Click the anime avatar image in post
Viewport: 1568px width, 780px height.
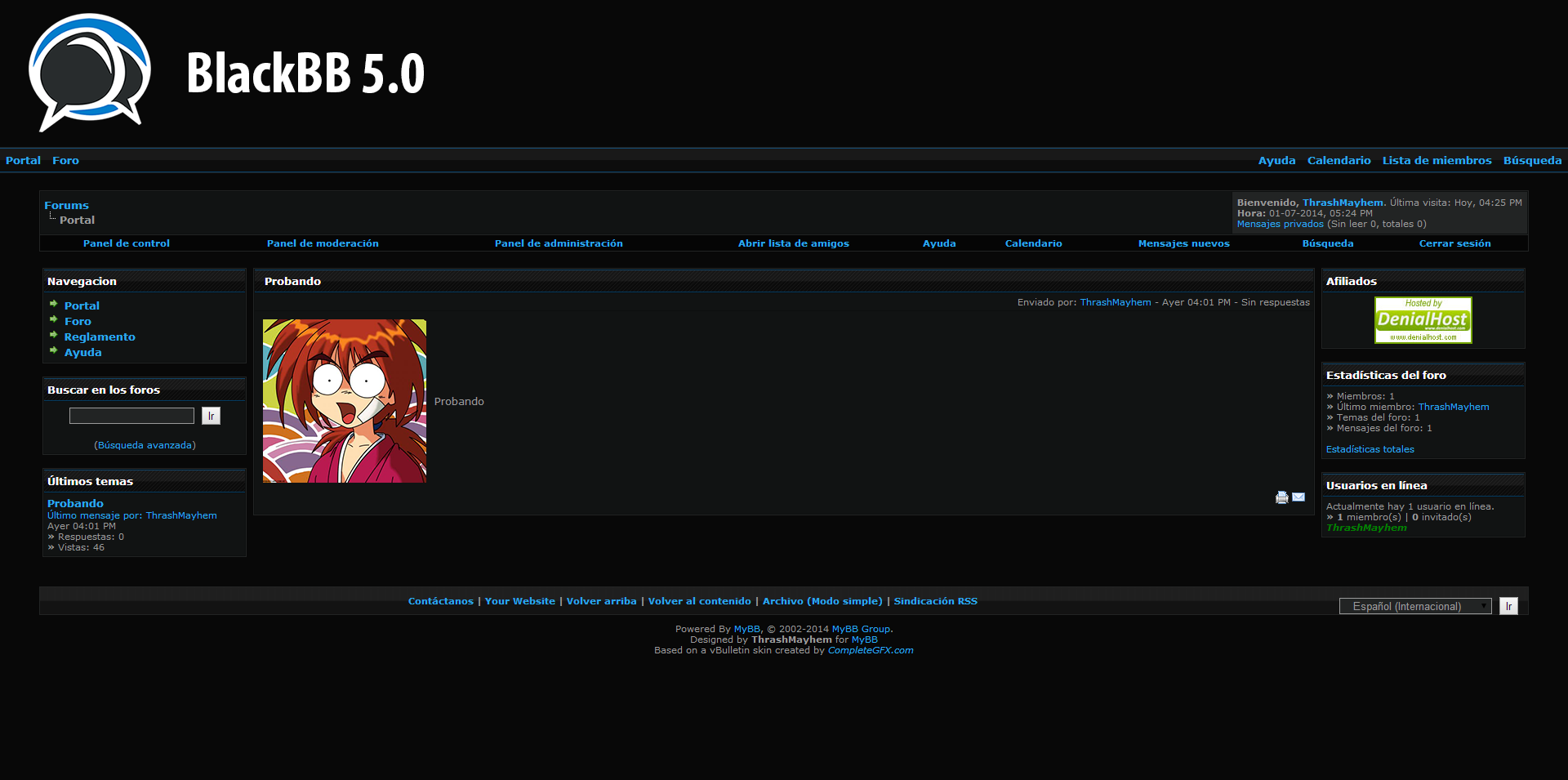click(x=345, y=401)
